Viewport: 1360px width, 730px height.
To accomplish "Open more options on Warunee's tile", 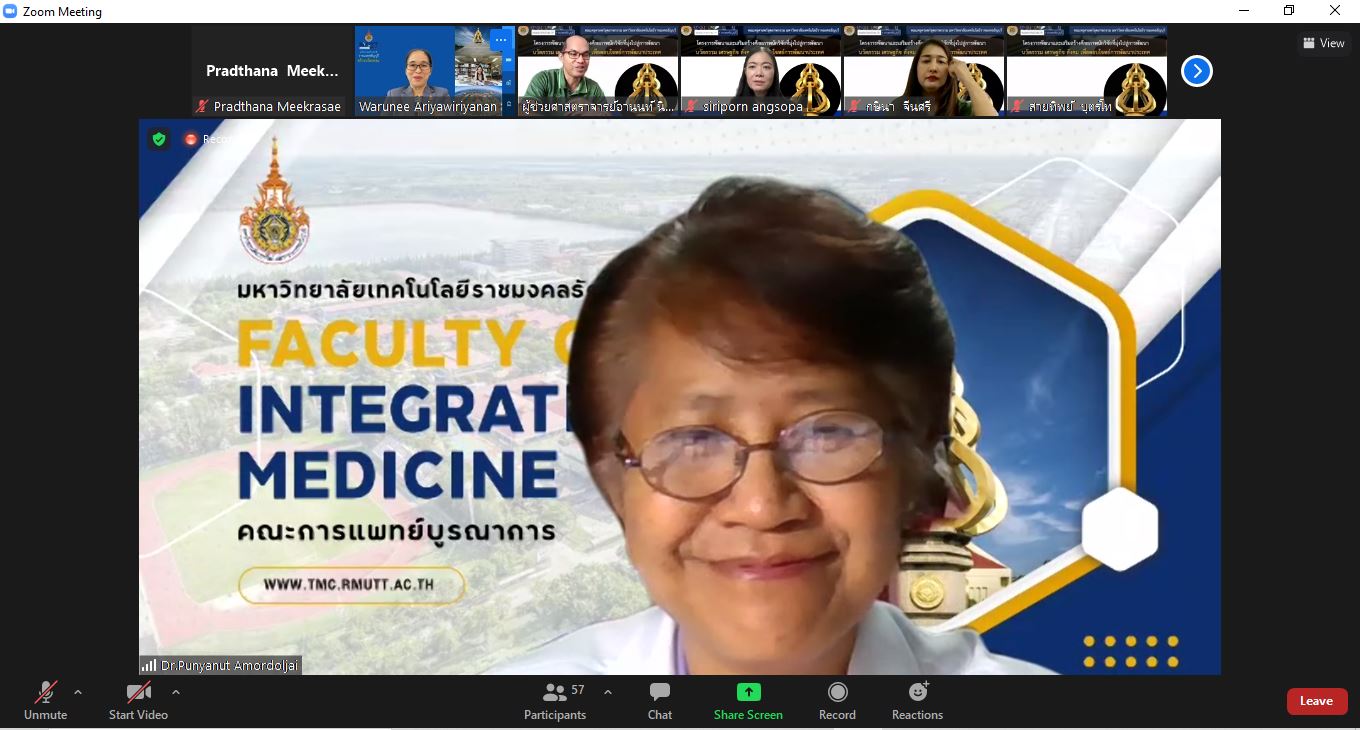I will click(501, 40).
